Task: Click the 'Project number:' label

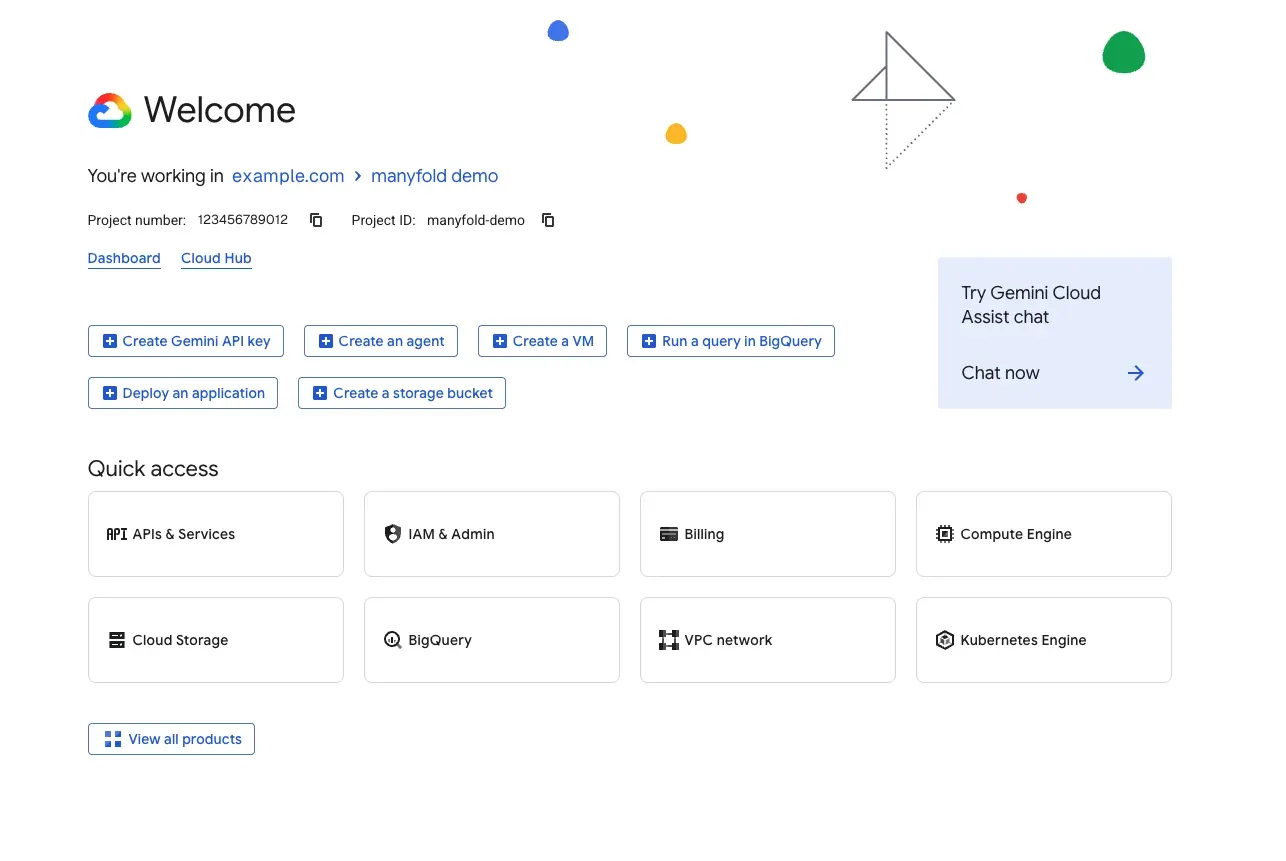Action: click(137, 220)
